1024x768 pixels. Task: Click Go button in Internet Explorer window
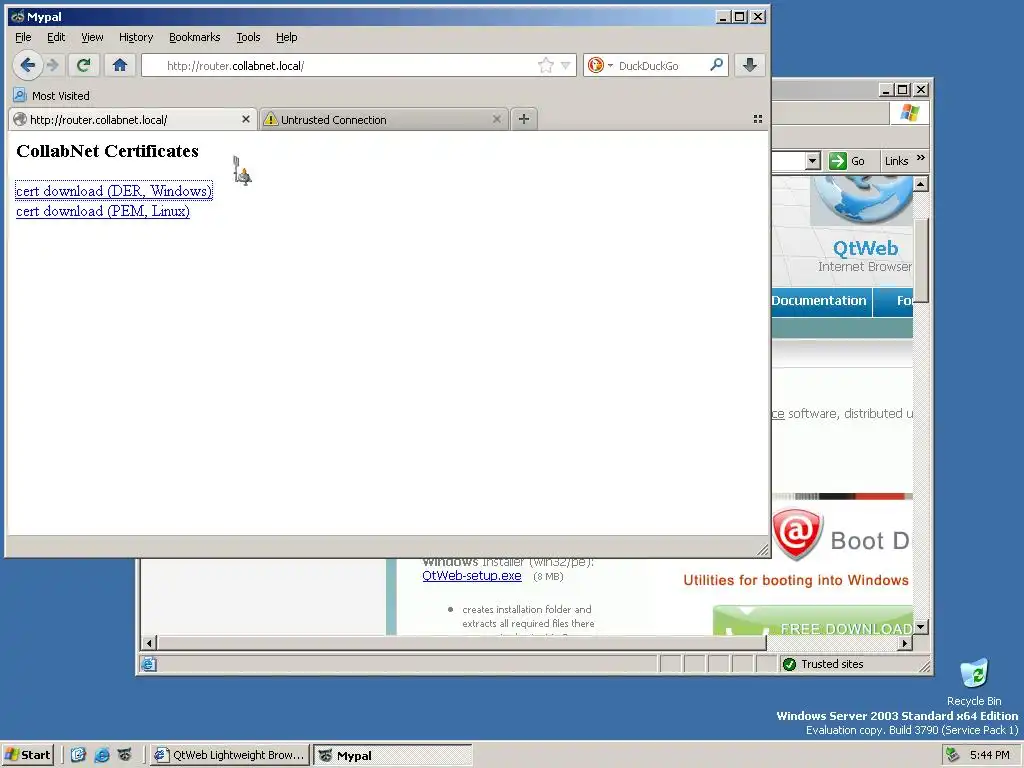tap(847, 161)
